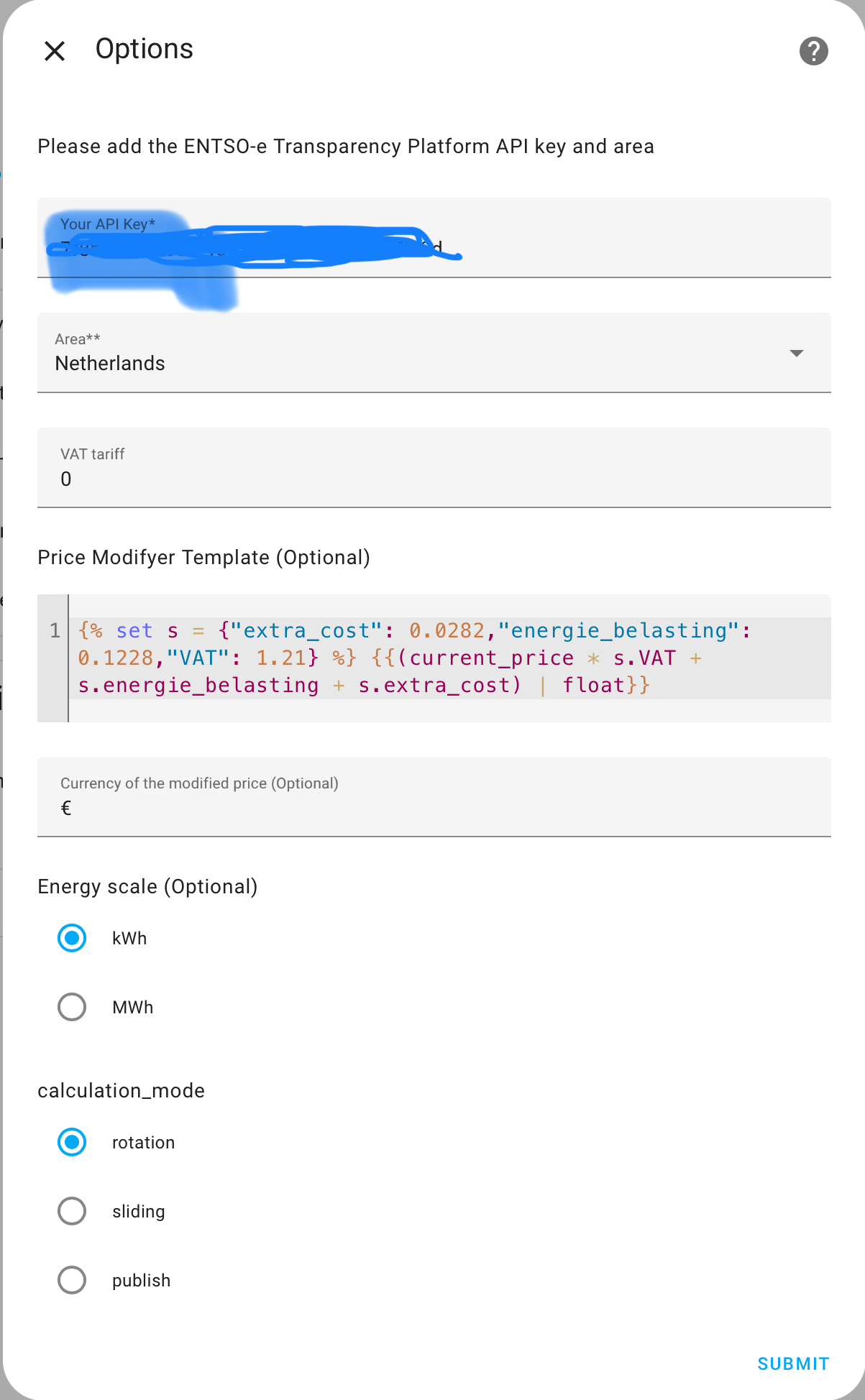Screen dimensions: 865x1400
Task: Click the ENTSO-e Transparency Platform instruction text
Action: click(x=346, y=147)
